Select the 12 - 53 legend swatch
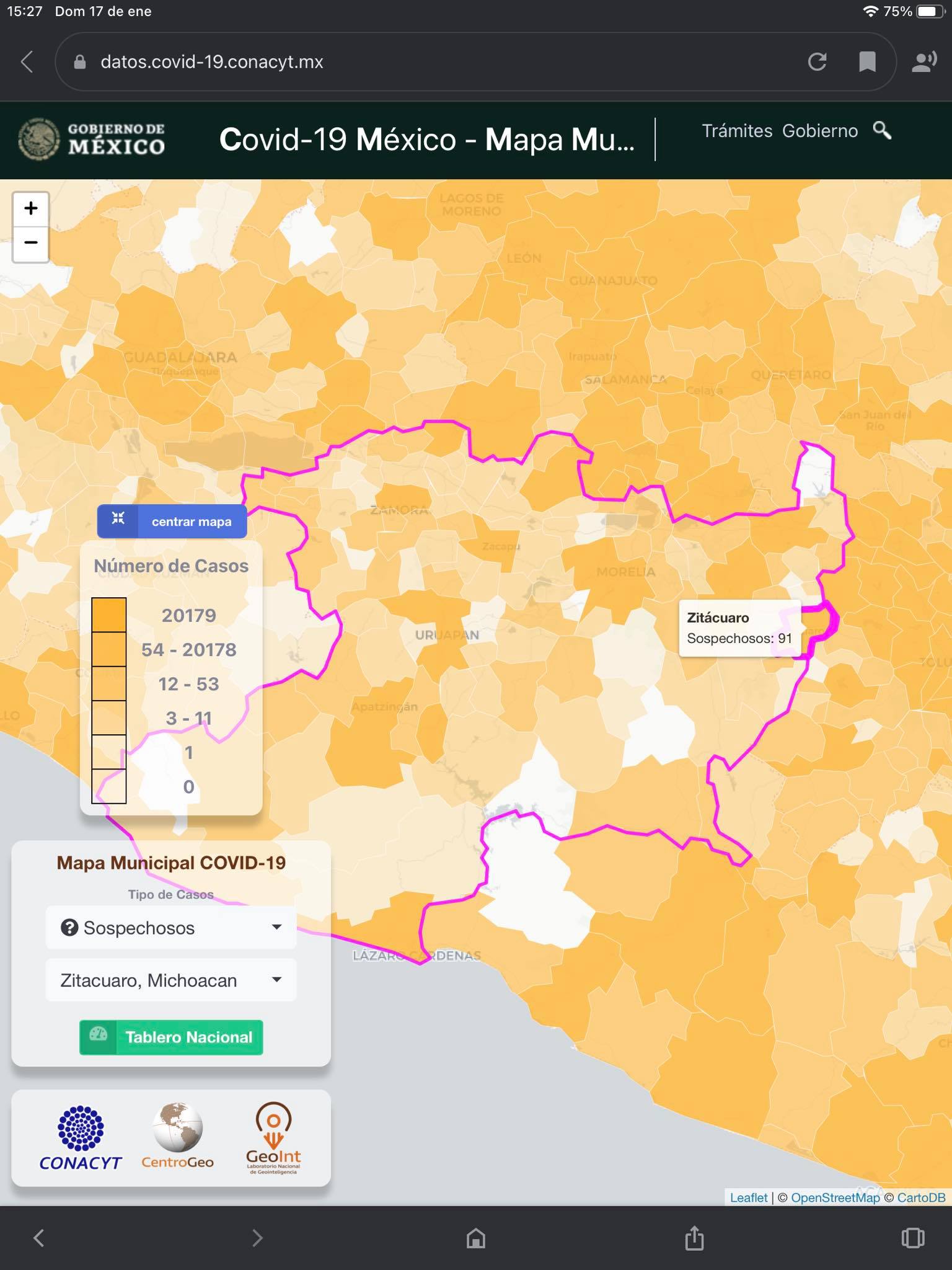The image size is (952, 1270). [x=109, y=684]
